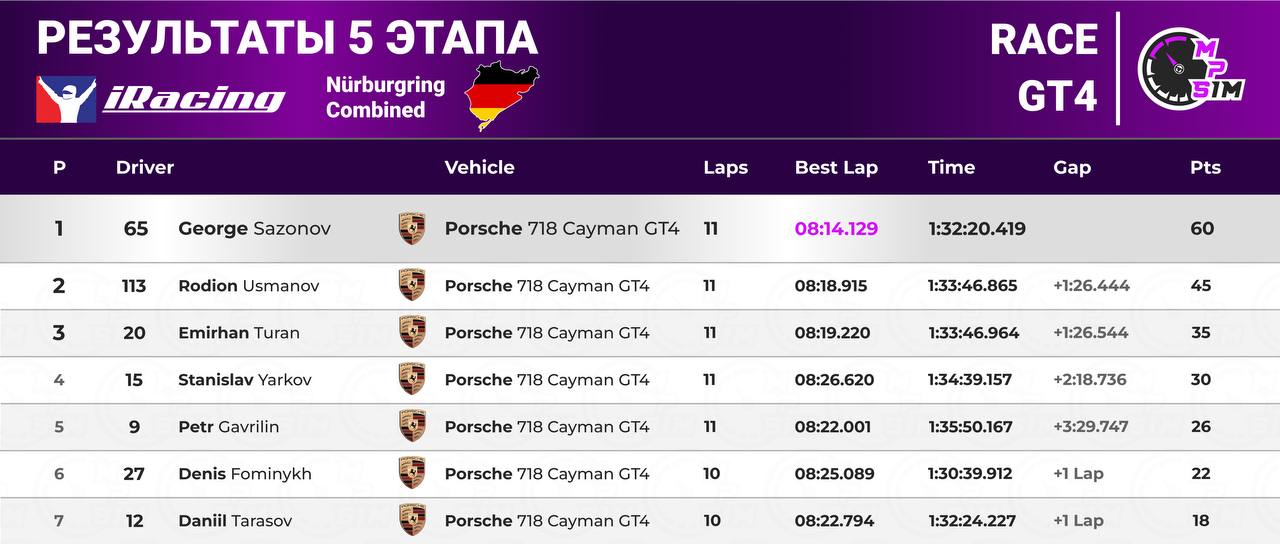Click the Porsche badge in Denis Fominykh's row
Screen dimensions: 1280x544
tap(412, 473)
